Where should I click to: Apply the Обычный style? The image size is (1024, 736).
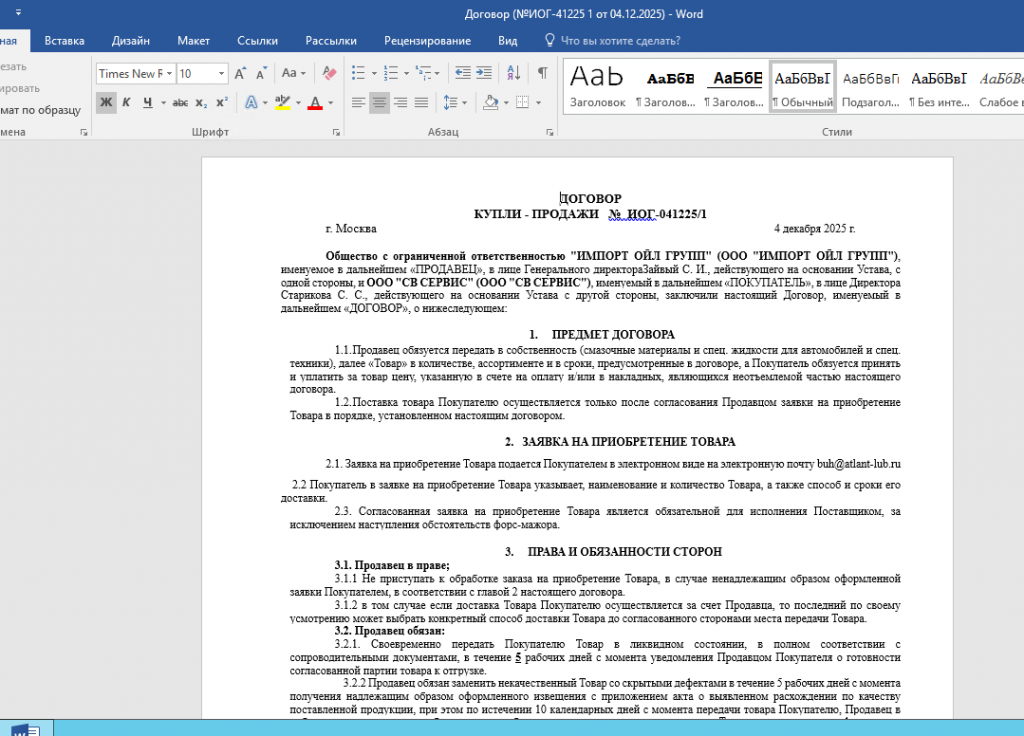pos(802,87)
